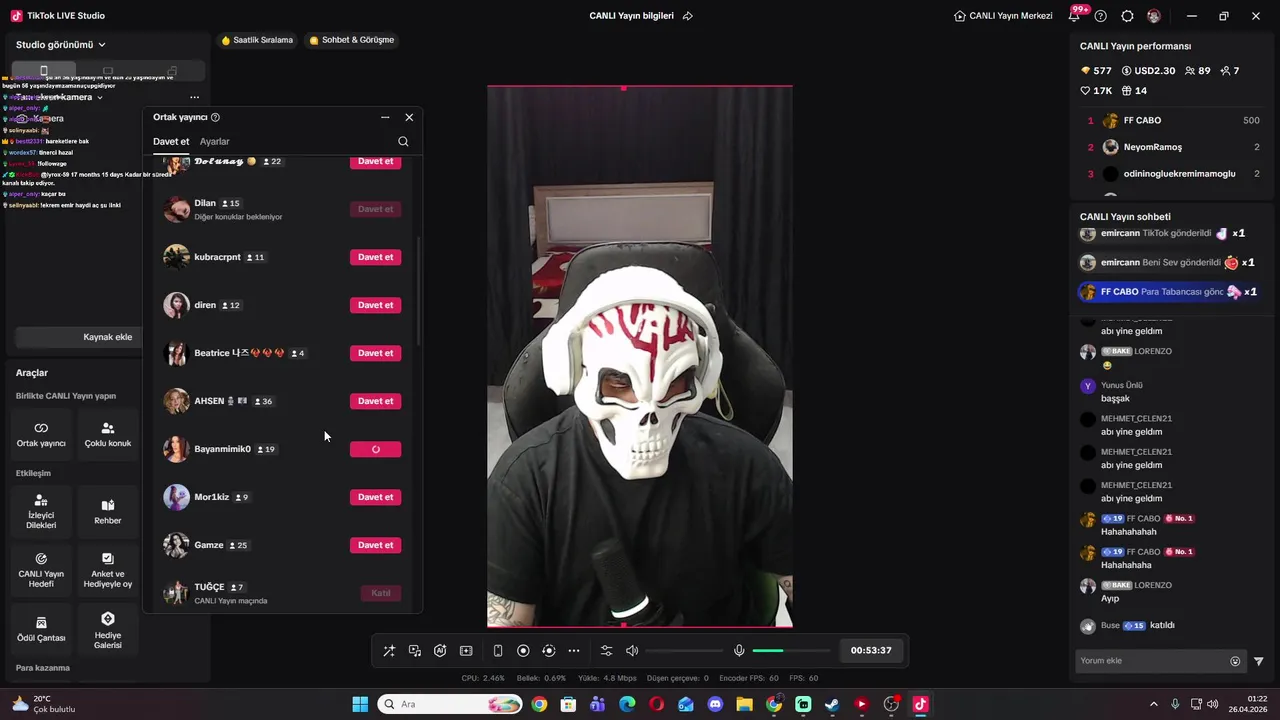Adjust the speaker volume slider
1280x720 pixels.
click(x=684, y=651)
